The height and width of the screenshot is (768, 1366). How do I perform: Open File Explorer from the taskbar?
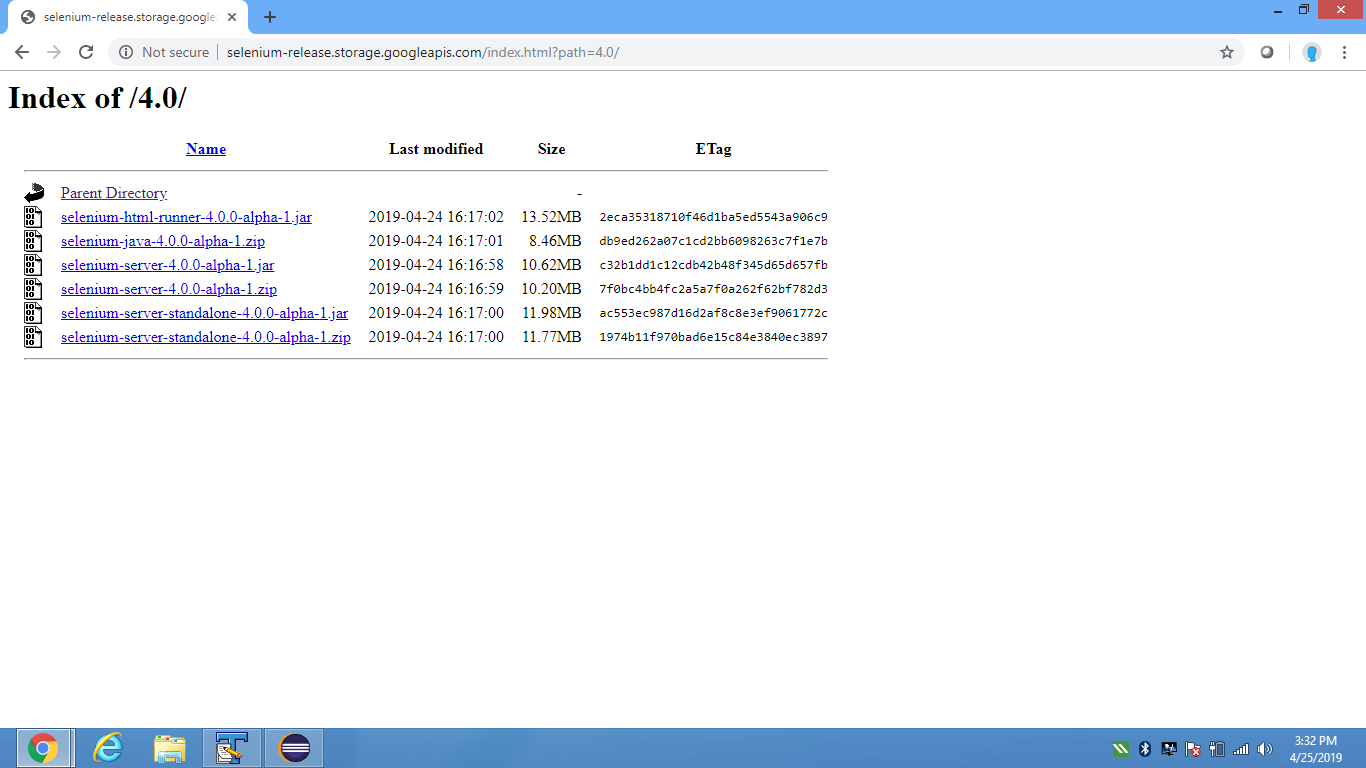[x=170, y=748]
